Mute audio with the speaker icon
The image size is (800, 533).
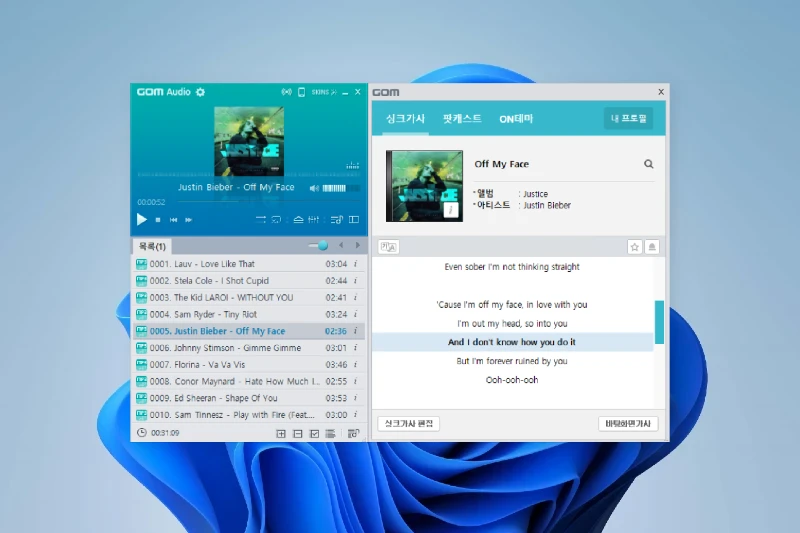[x=314, y=188]
